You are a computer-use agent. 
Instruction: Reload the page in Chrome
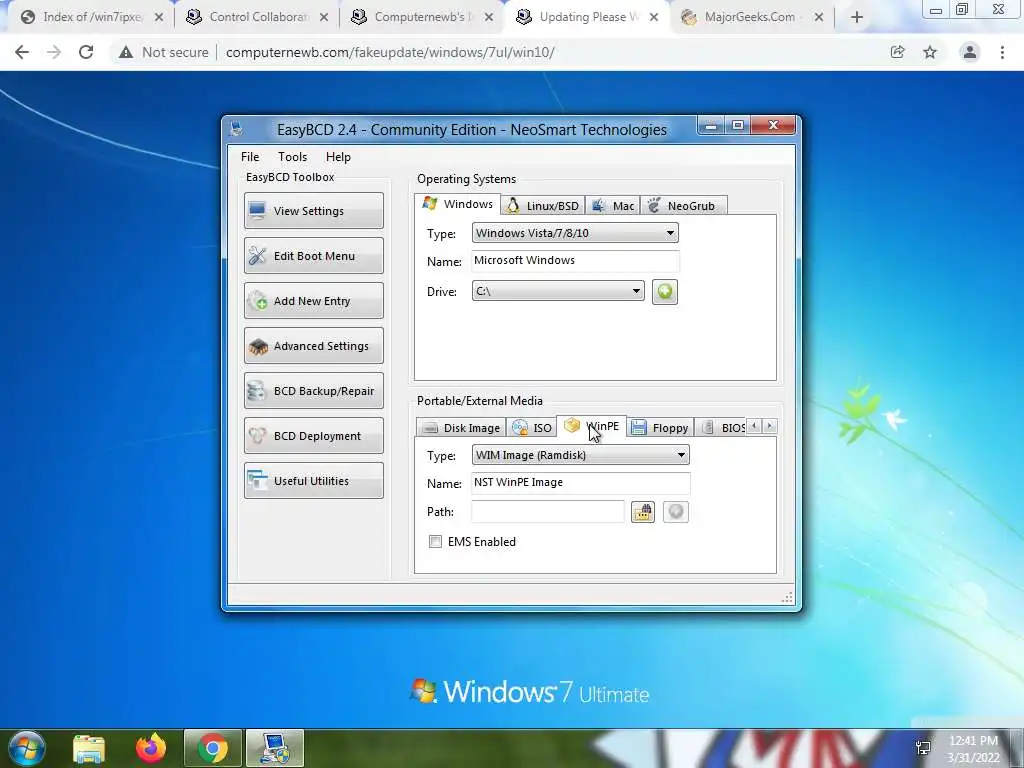[86, 52]
